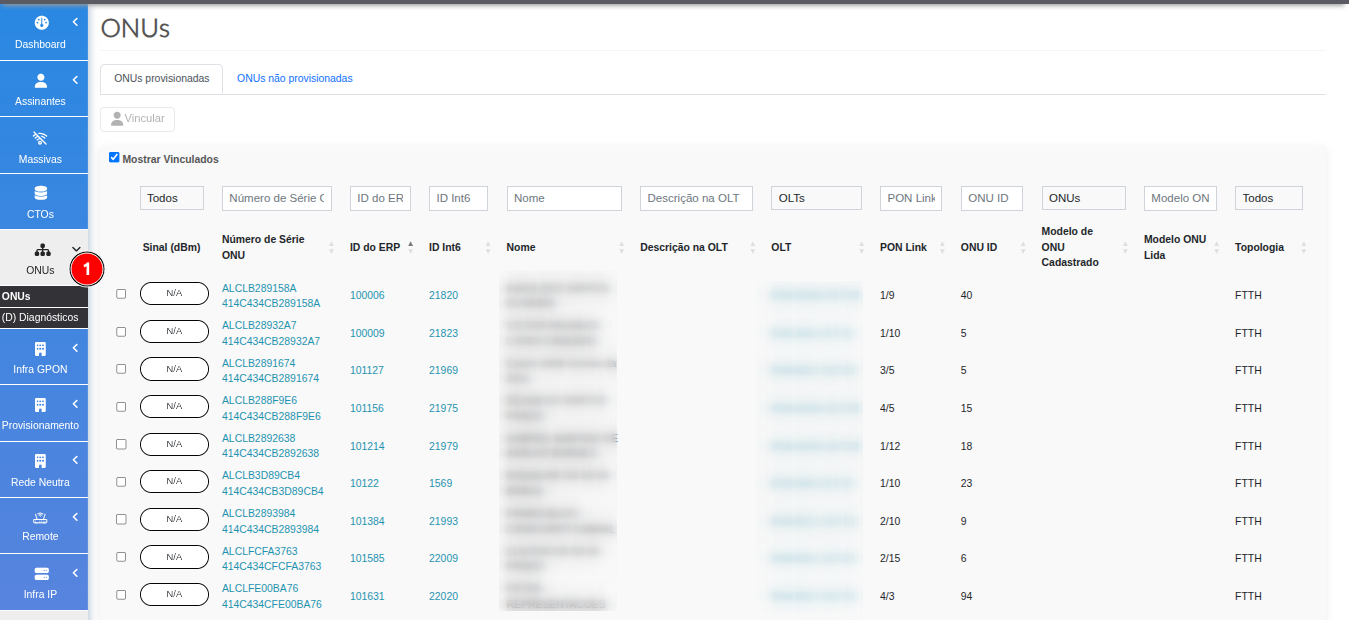Click sort arrows of PON Link column
Screen dimensions: 1349x620
941,247
